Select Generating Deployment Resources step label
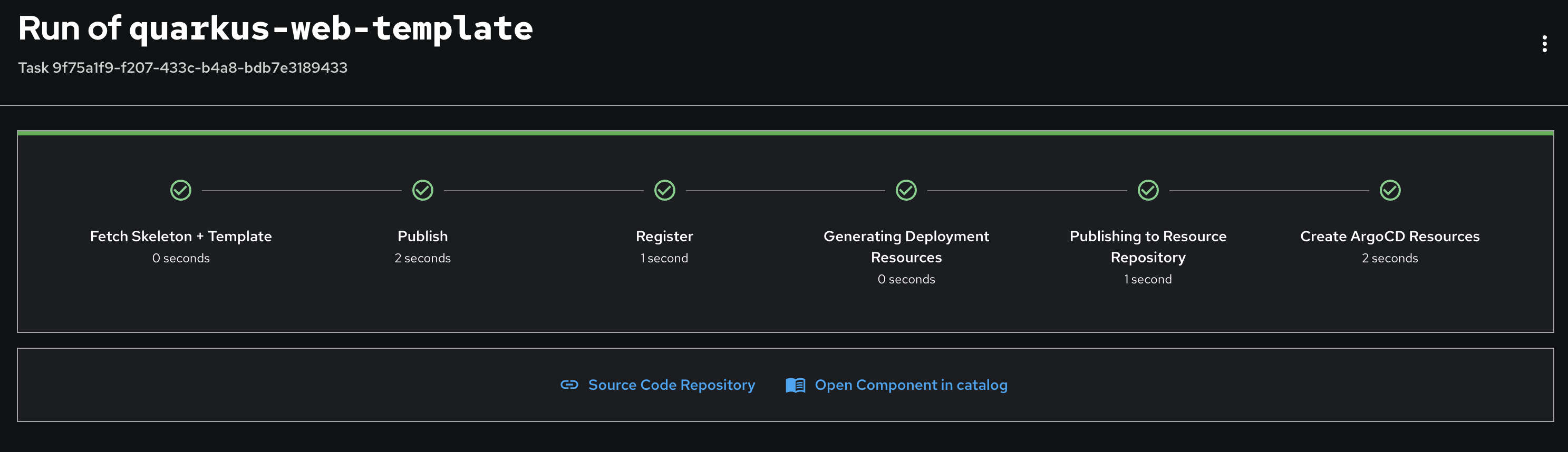Viewport: 1568px width, 452px height. pos(906,247)
